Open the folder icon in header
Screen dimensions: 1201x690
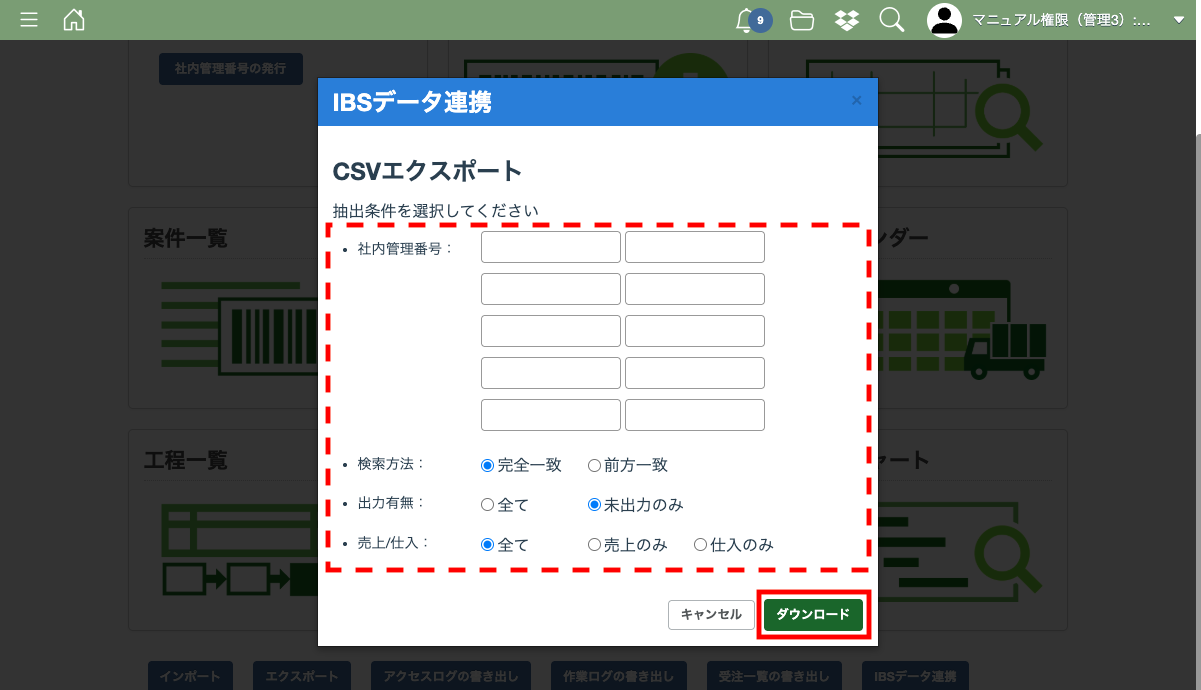pyautogui.click(x=802, y=20)
